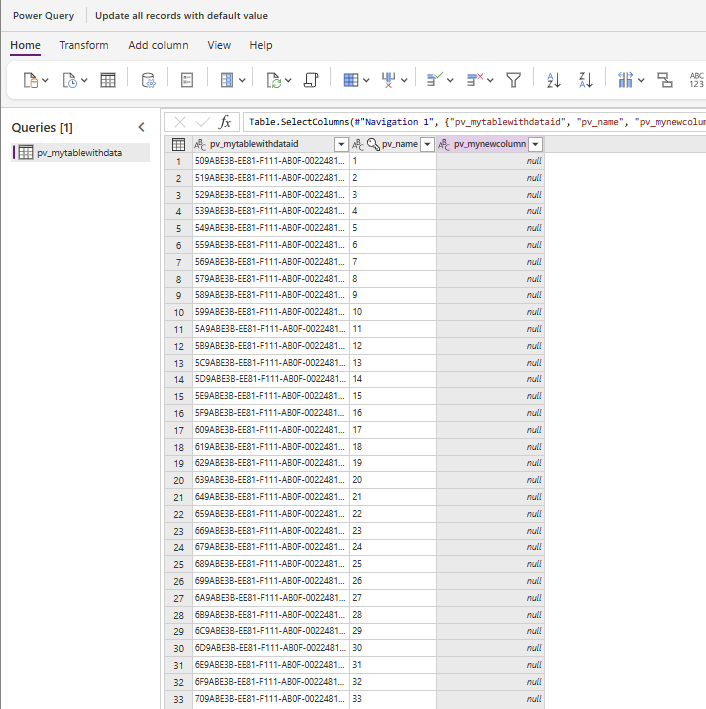Click the formula bar cancel X

point(180,122)
